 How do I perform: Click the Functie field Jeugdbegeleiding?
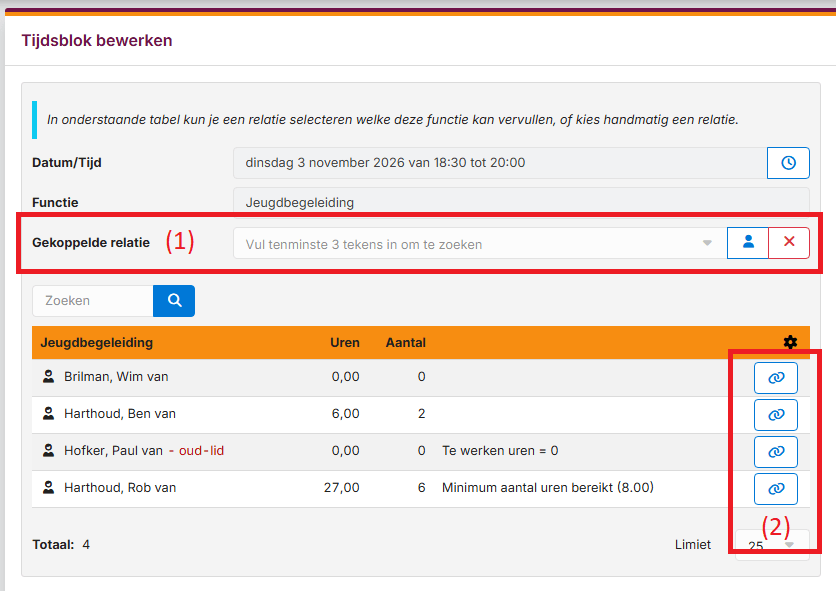click(x=521, y=202)
